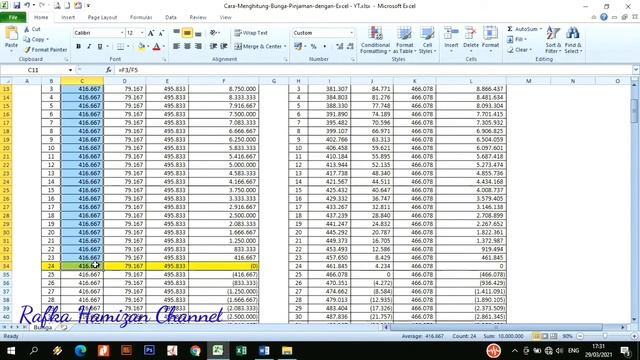Align text left in the ribbon
Image resolution: width=640 pixels, height=360 pixels.
click(x=176, y=47)
